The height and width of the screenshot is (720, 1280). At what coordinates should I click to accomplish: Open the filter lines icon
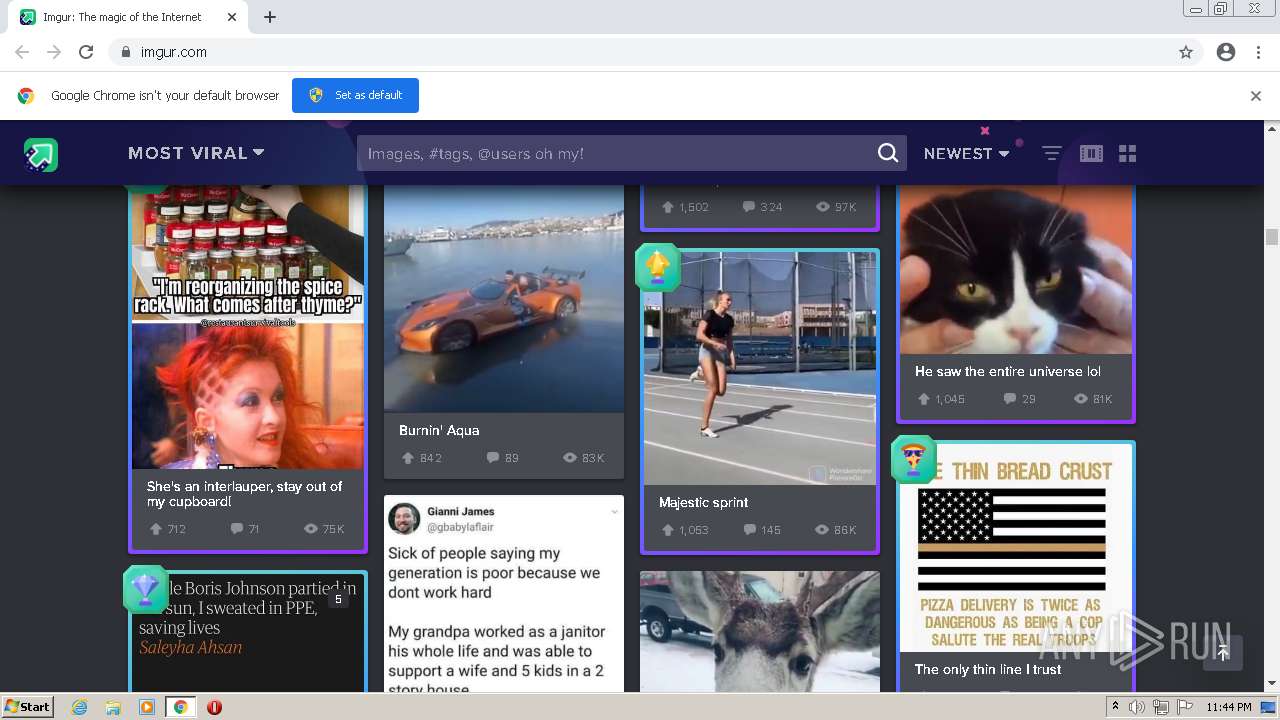coord(1052,153)
